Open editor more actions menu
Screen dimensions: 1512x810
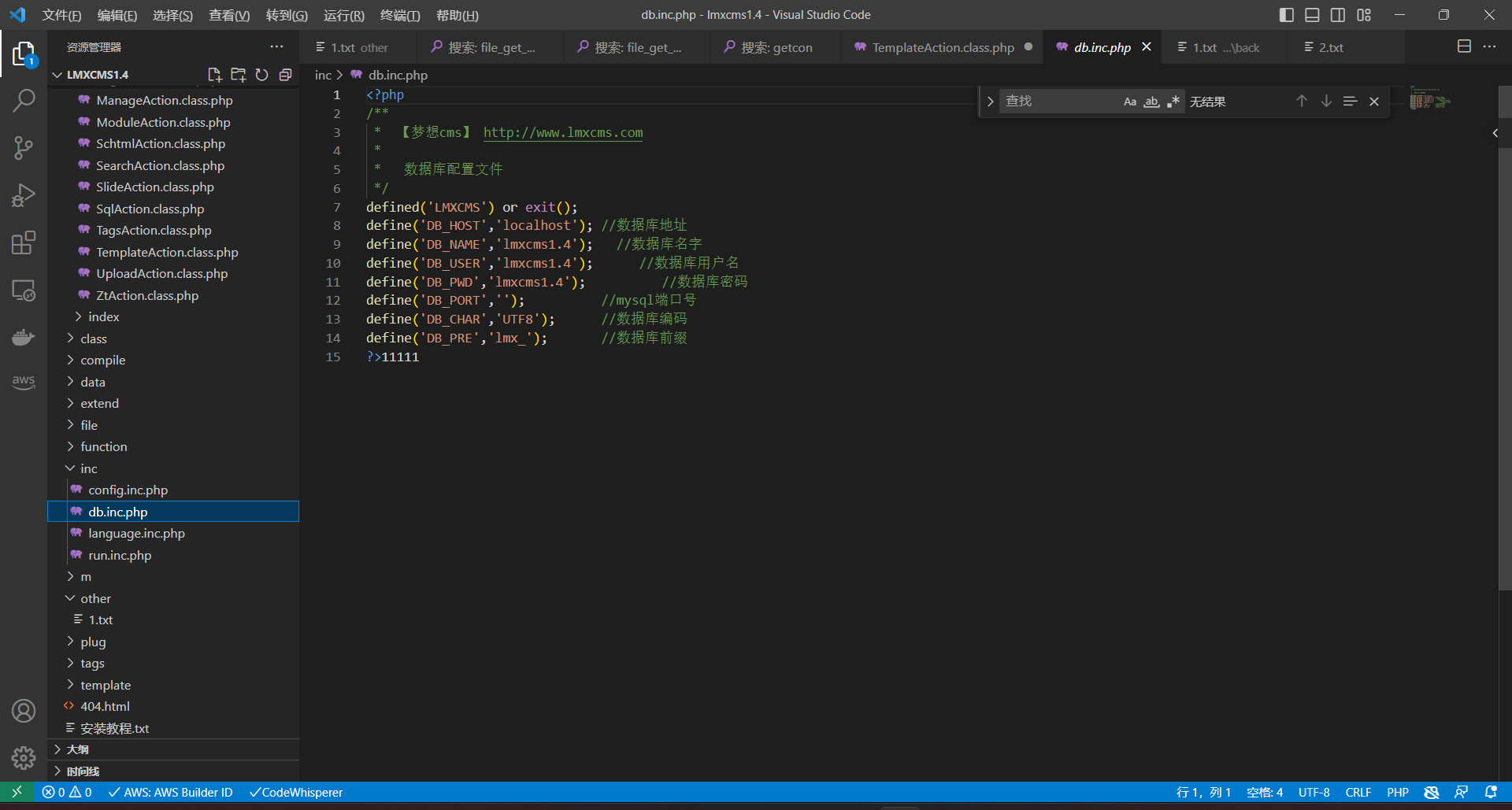click(1489, 46)
